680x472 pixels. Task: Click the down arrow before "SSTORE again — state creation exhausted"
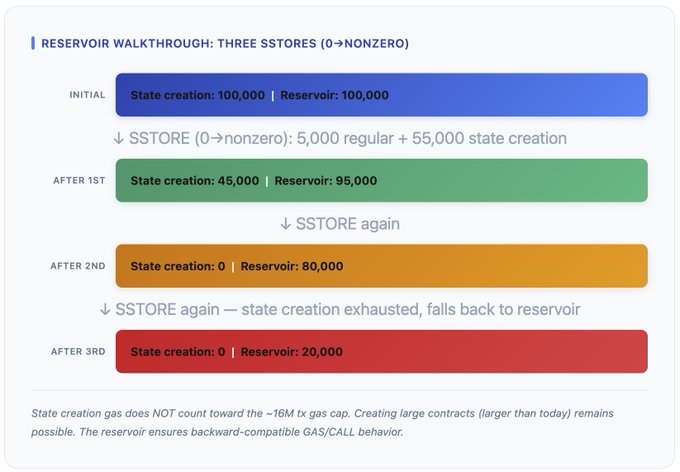coord(105,309)
